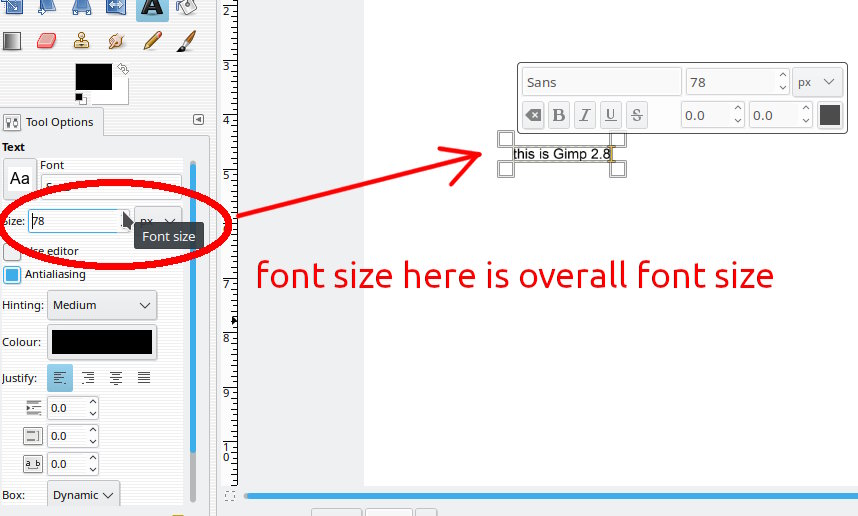Open foreground colour black swatch
Image resolution: width=858 pixels, height=516 pixels.
tap(94, 77)
